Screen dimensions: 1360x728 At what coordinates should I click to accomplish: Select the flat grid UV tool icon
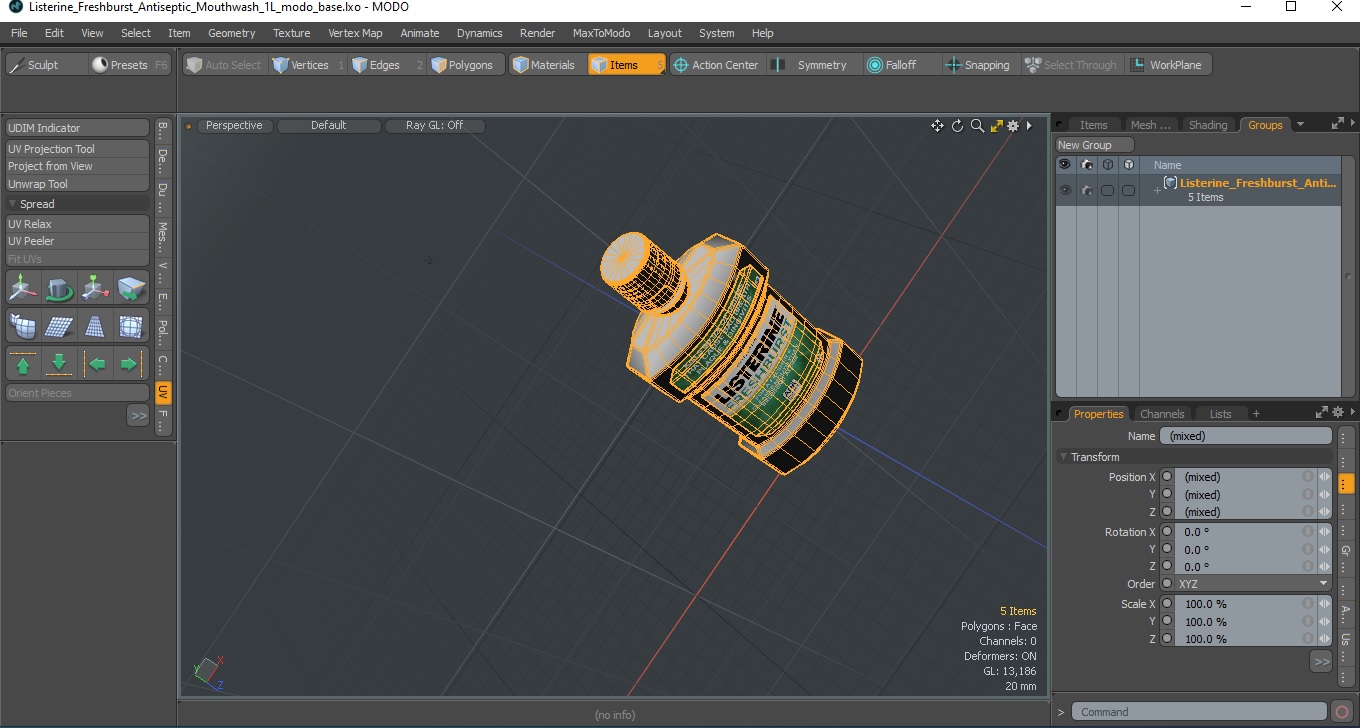(x=59, y=326)
